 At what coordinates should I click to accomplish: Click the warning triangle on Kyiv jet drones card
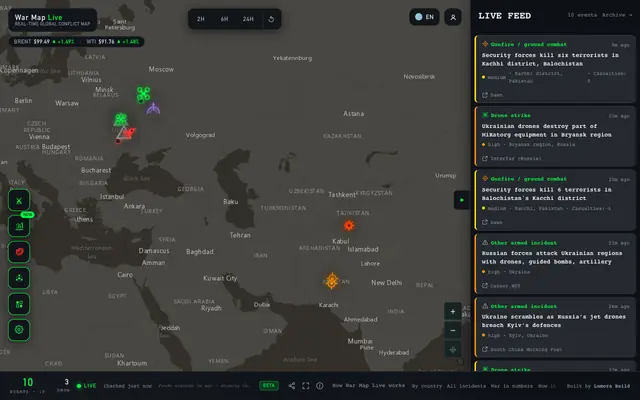(485, 306)
